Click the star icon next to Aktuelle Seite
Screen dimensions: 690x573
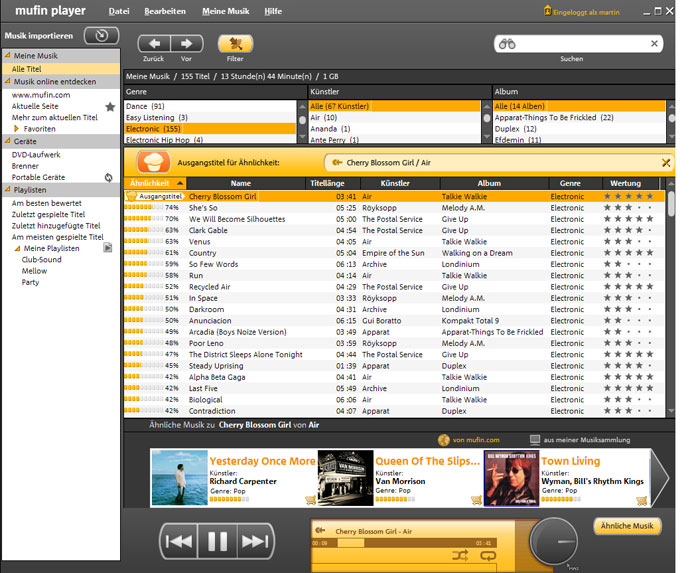pyautogui.click(x=110, y=106)
